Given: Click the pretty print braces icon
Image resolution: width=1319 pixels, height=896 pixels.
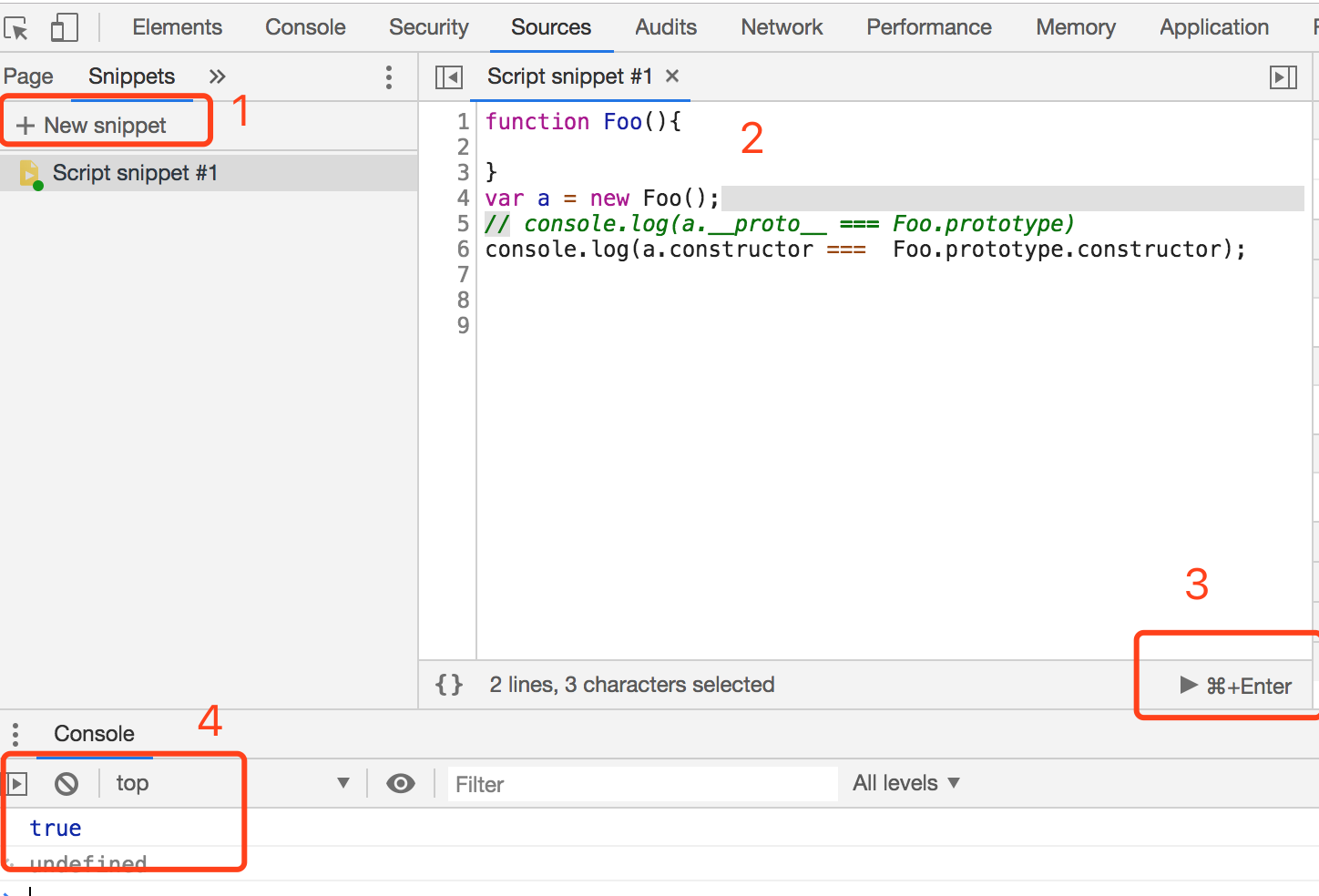Looking at the screenshot, I should coord(449,685).
